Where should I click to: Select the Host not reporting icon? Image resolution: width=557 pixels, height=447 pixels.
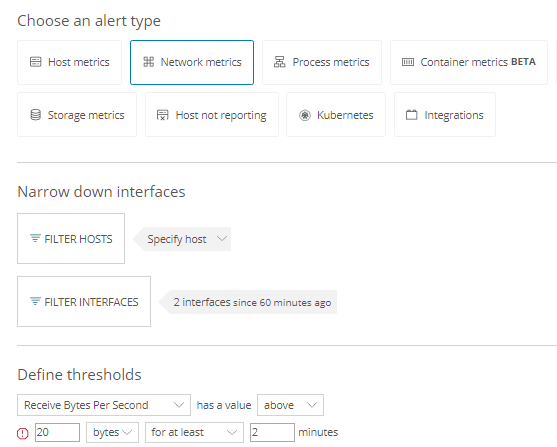coord(162,115)
